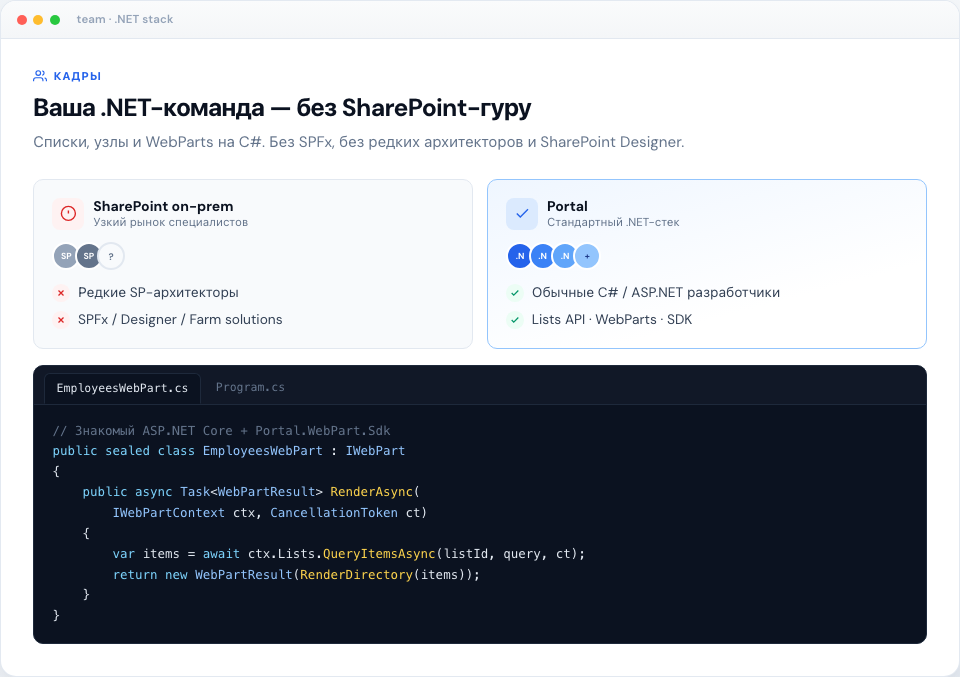Image resolution: width=960 pixels, height=677 pixels.
Task: Click 'public sealed class' keywords in code
Action: (x=124, y=451)
